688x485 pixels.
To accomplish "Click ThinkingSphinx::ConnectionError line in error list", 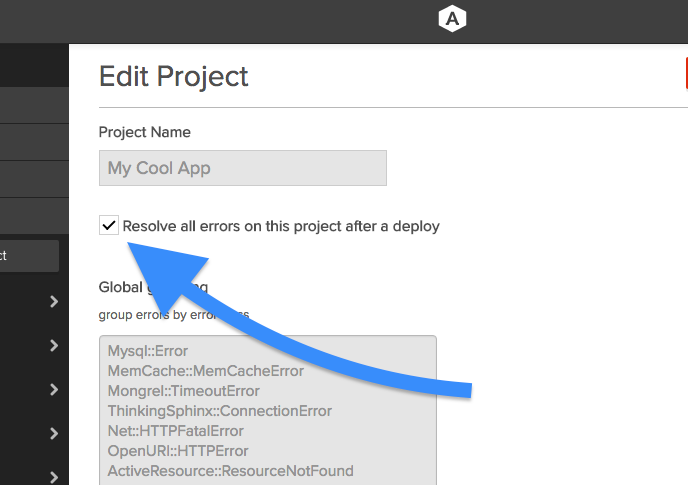I will 220,411.
